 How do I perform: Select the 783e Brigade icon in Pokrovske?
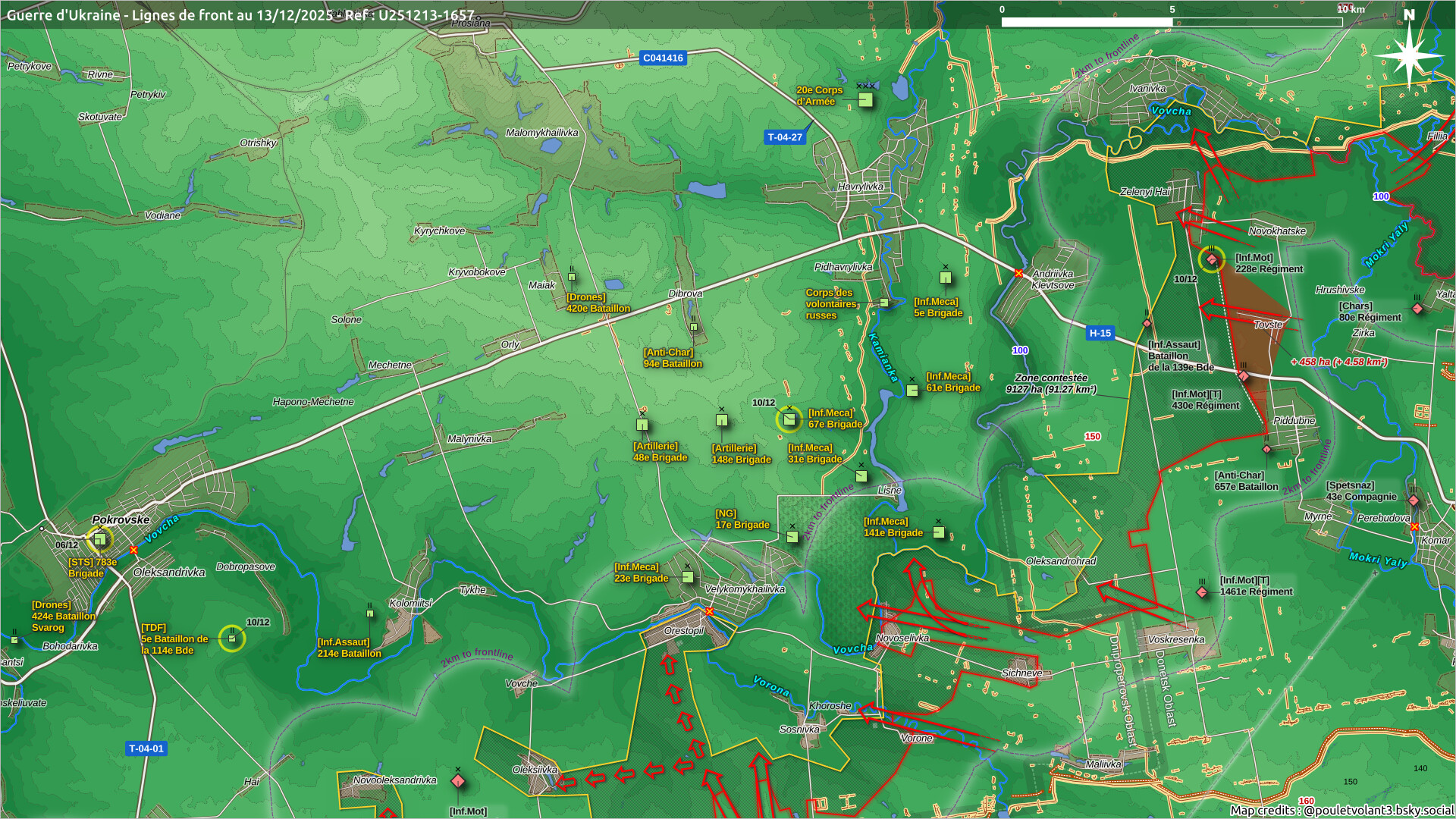tap(99, 539)
